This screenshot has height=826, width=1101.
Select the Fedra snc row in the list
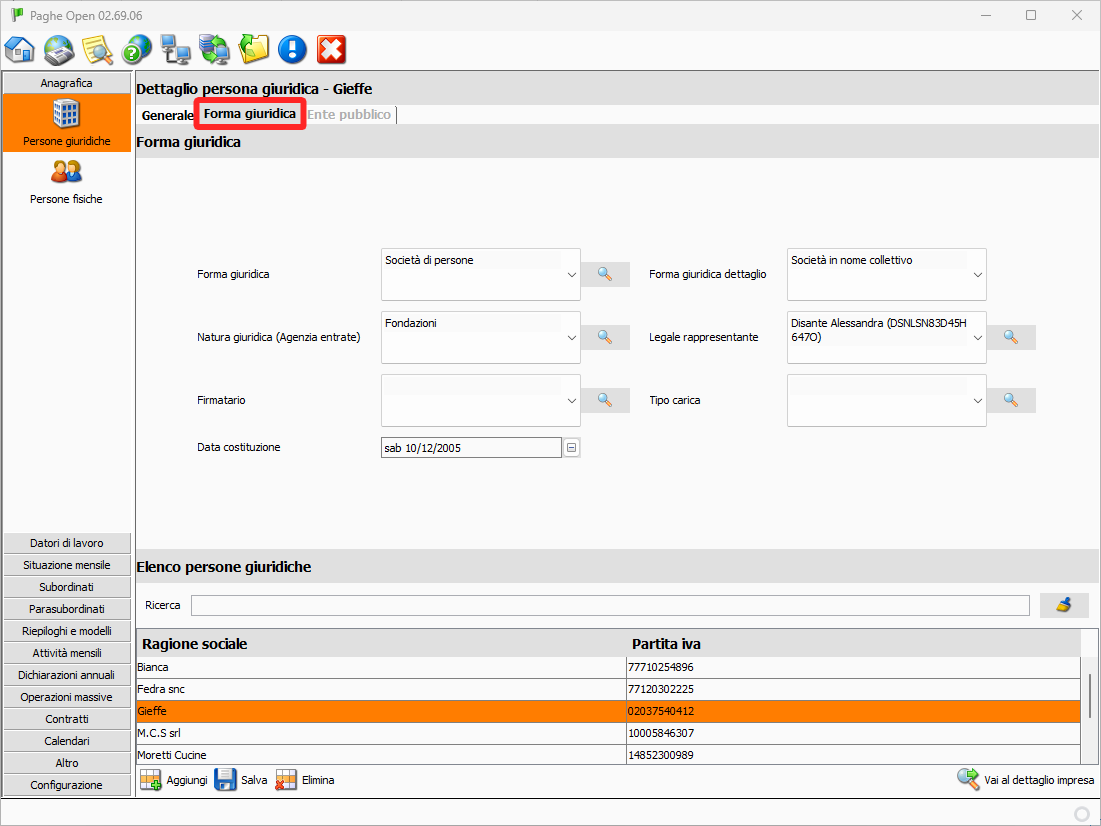pos(380,689)
